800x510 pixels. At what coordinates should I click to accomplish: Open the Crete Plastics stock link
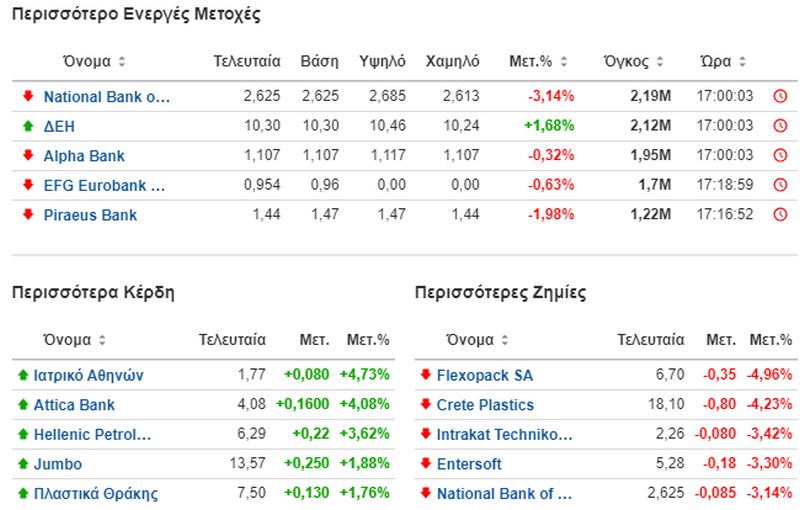(485, 405)
